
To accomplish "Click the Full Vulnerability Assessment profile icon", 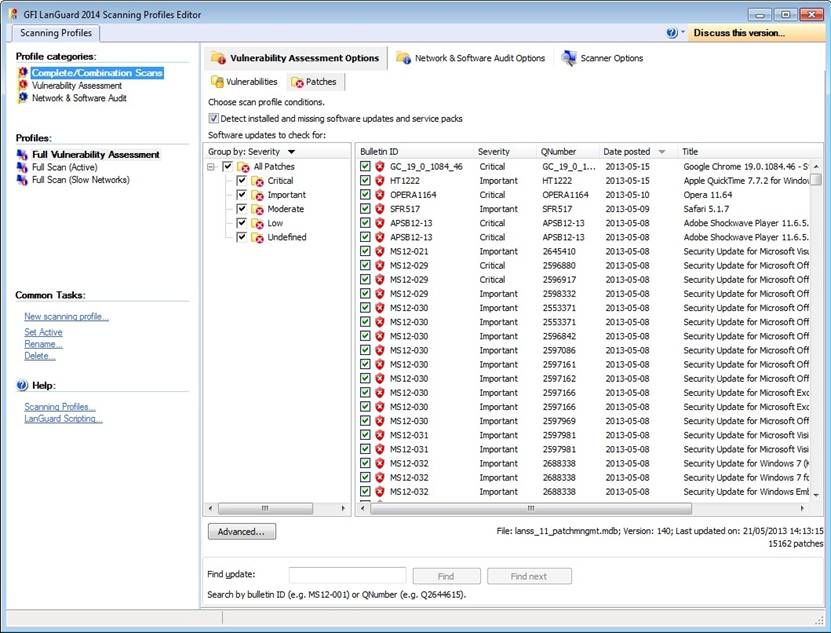I will [22, 154].
